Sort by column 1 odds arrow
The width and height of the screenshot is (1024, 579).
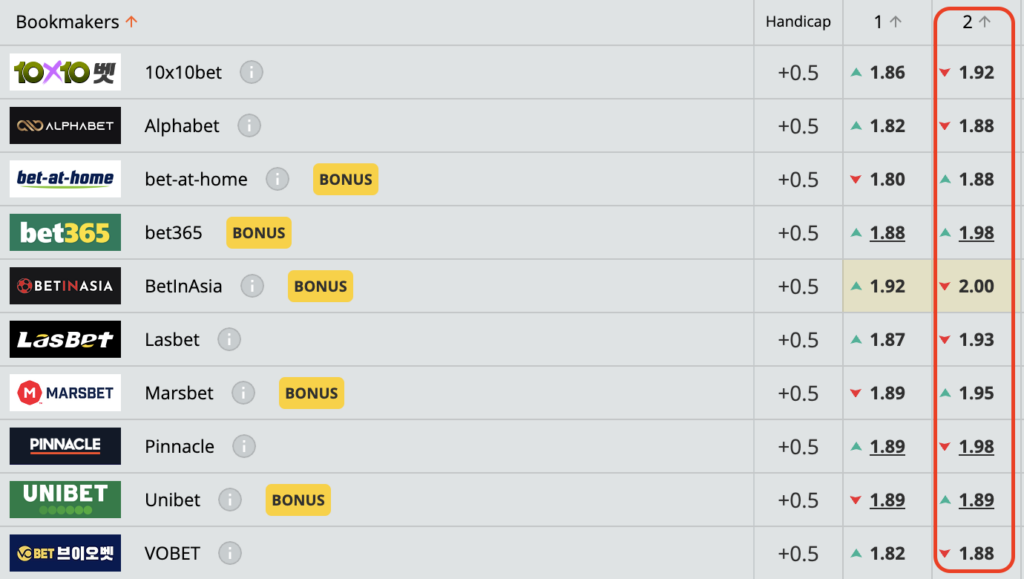coord(896,22)
